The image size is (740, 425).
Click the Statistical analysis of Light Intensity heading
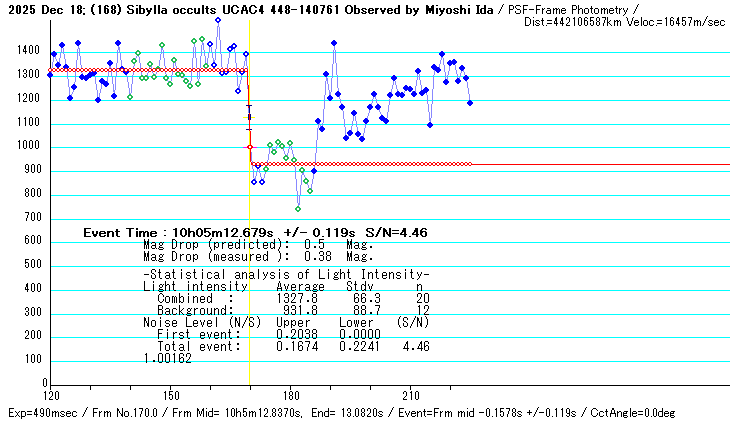pyautogui.click(x=286, y=274)
